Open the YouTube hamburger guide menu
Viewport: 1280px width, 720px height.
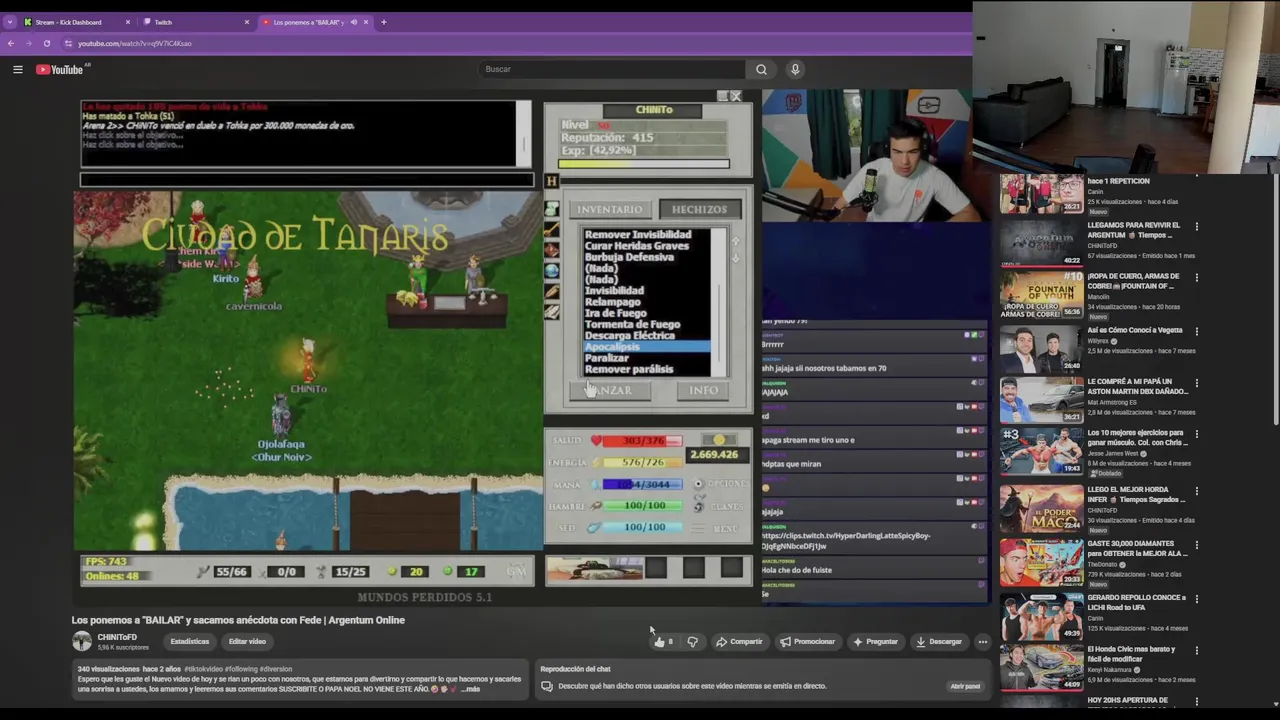pyautogui.click(x=18, y=69)
